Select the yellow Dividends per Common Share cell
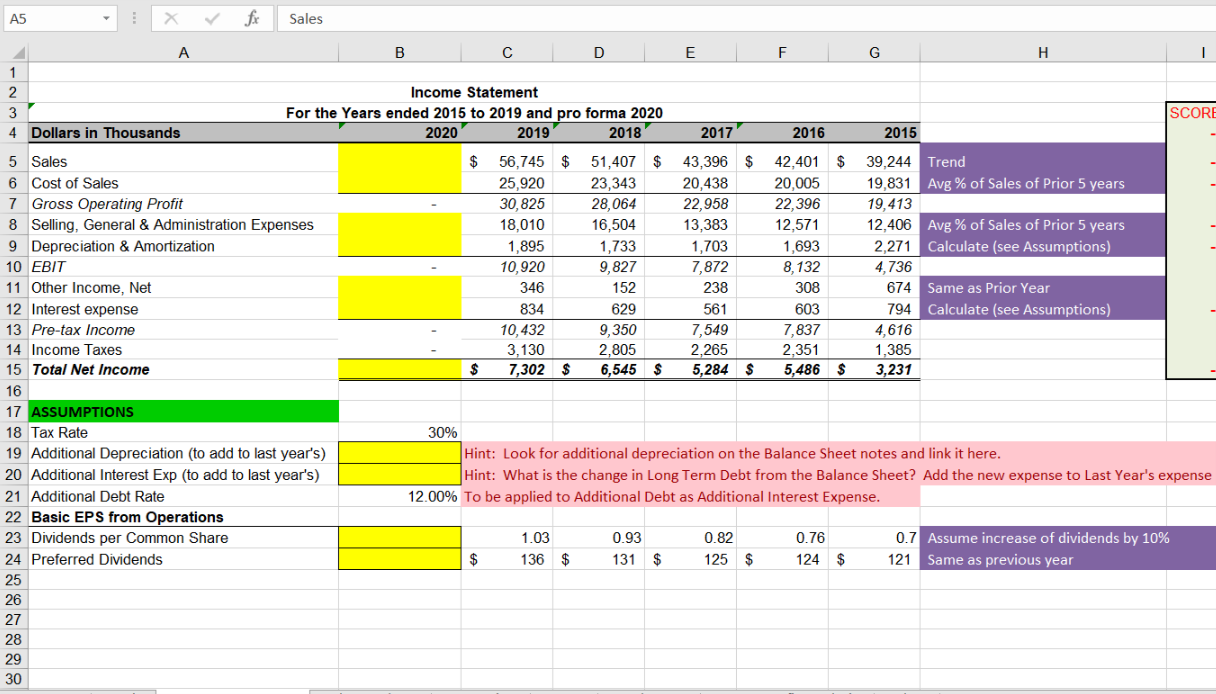The image size is (1216, 694). 399,538
